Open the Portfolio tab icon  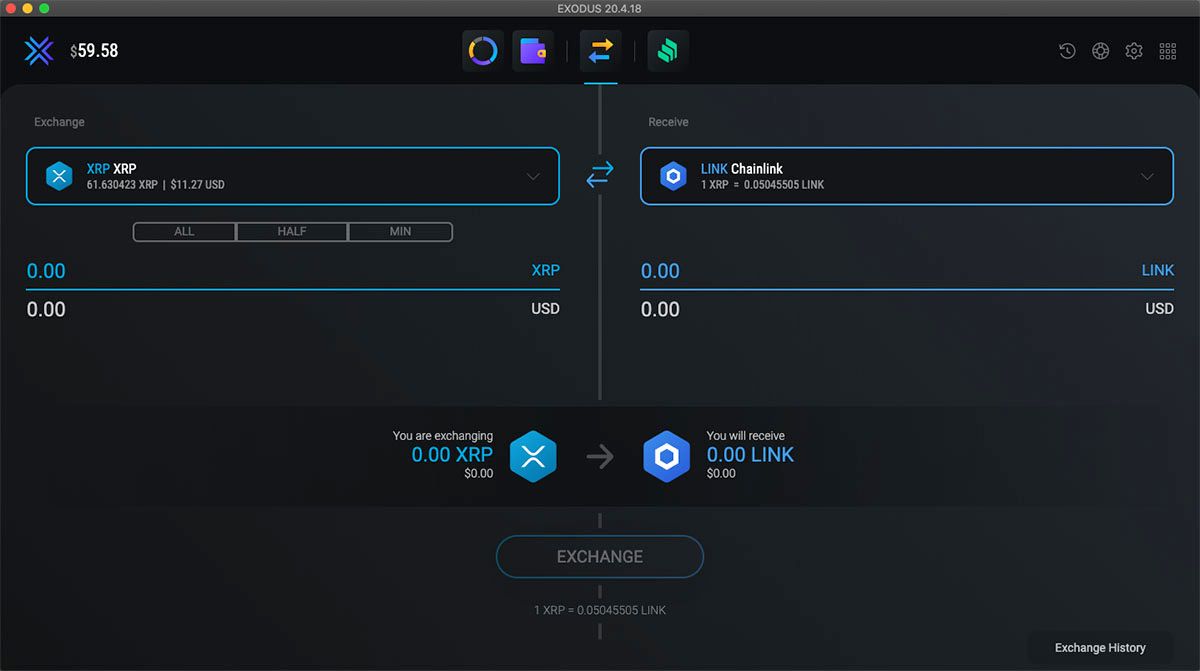[483, 51]
